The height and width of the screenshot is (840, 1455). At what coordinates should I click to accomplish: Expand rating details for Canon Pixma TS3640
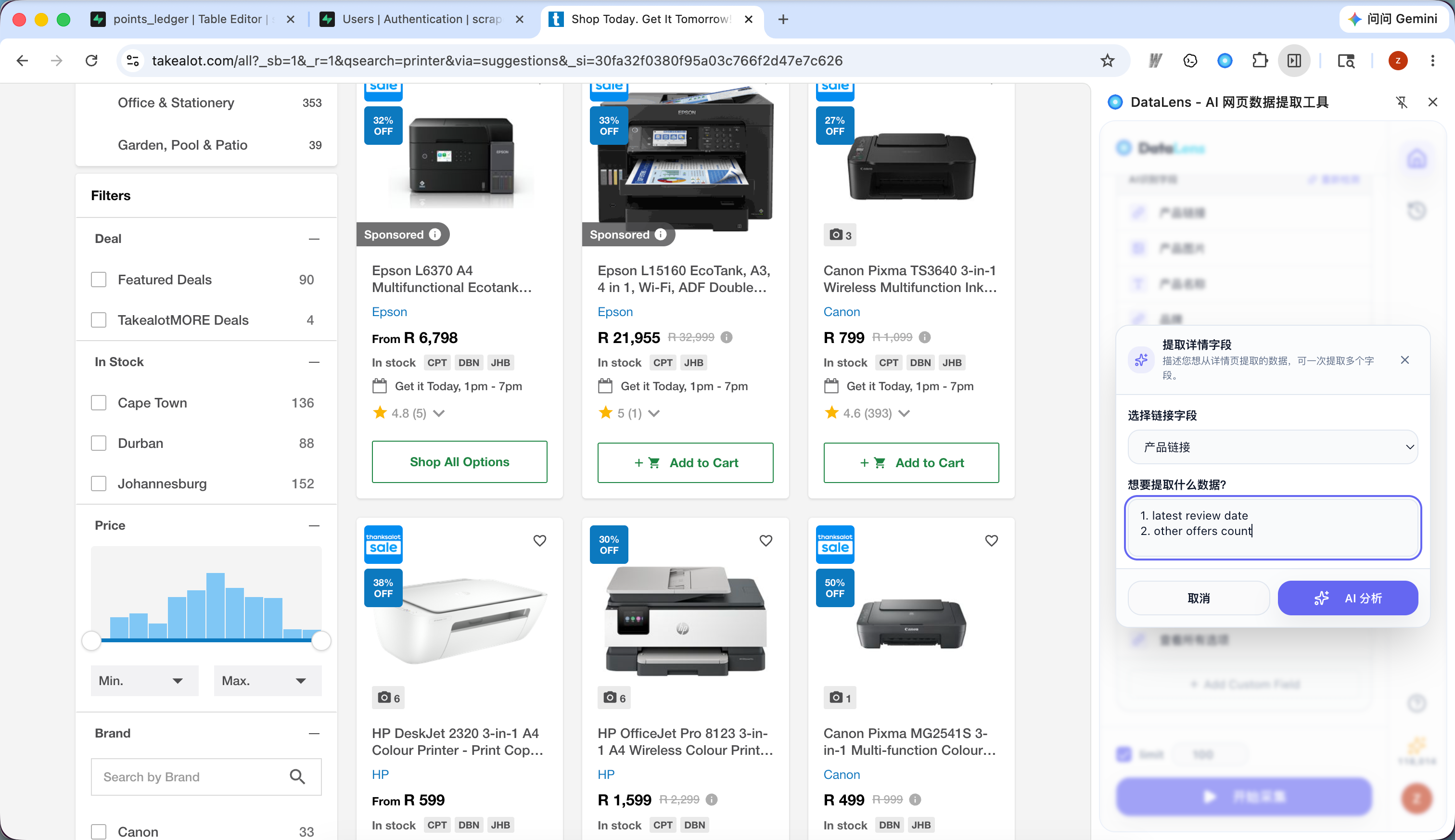(x=904, y=413)
